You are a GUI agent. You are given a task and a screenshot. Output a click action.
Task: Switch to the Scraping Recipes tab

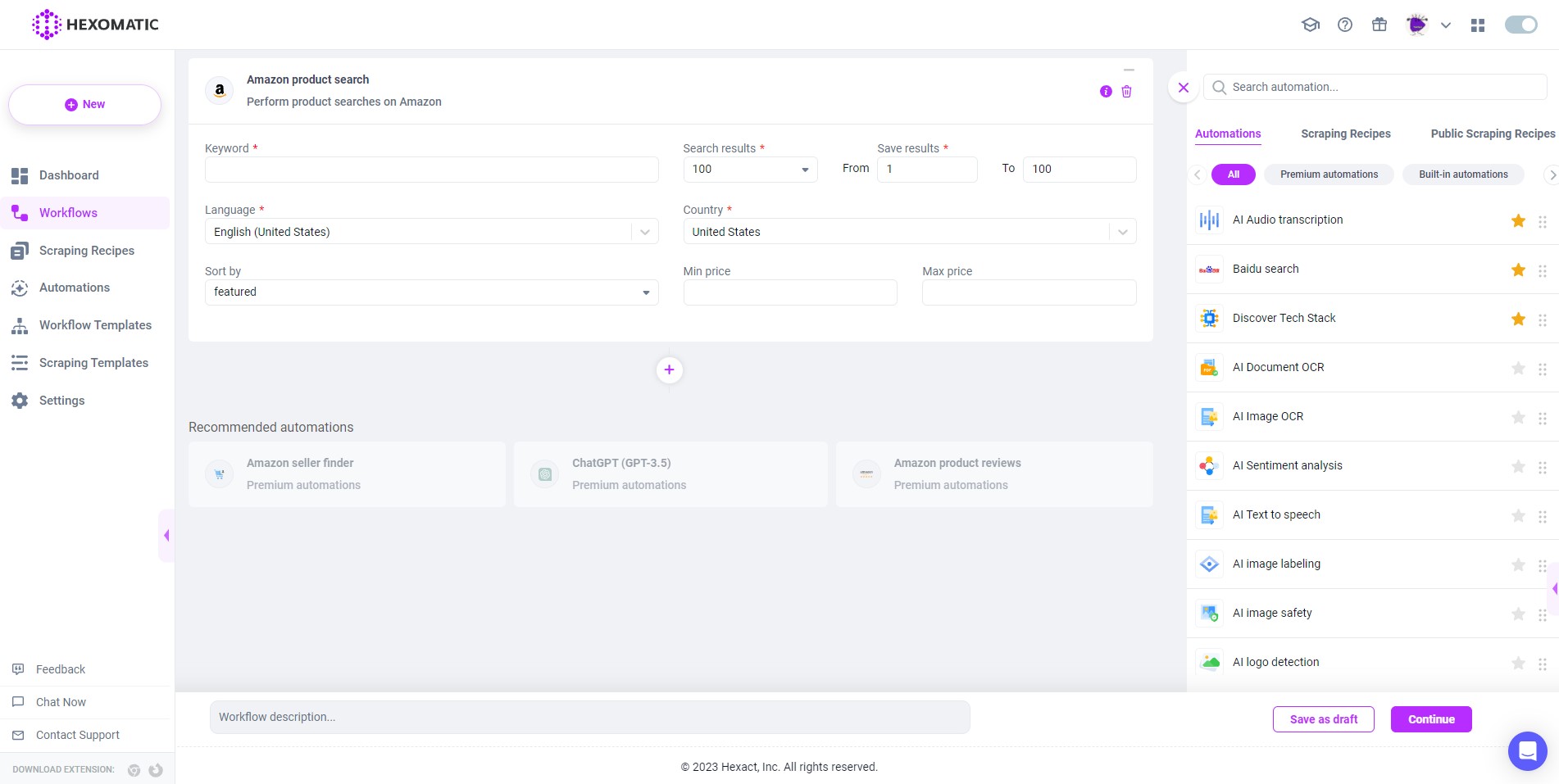1345,134
